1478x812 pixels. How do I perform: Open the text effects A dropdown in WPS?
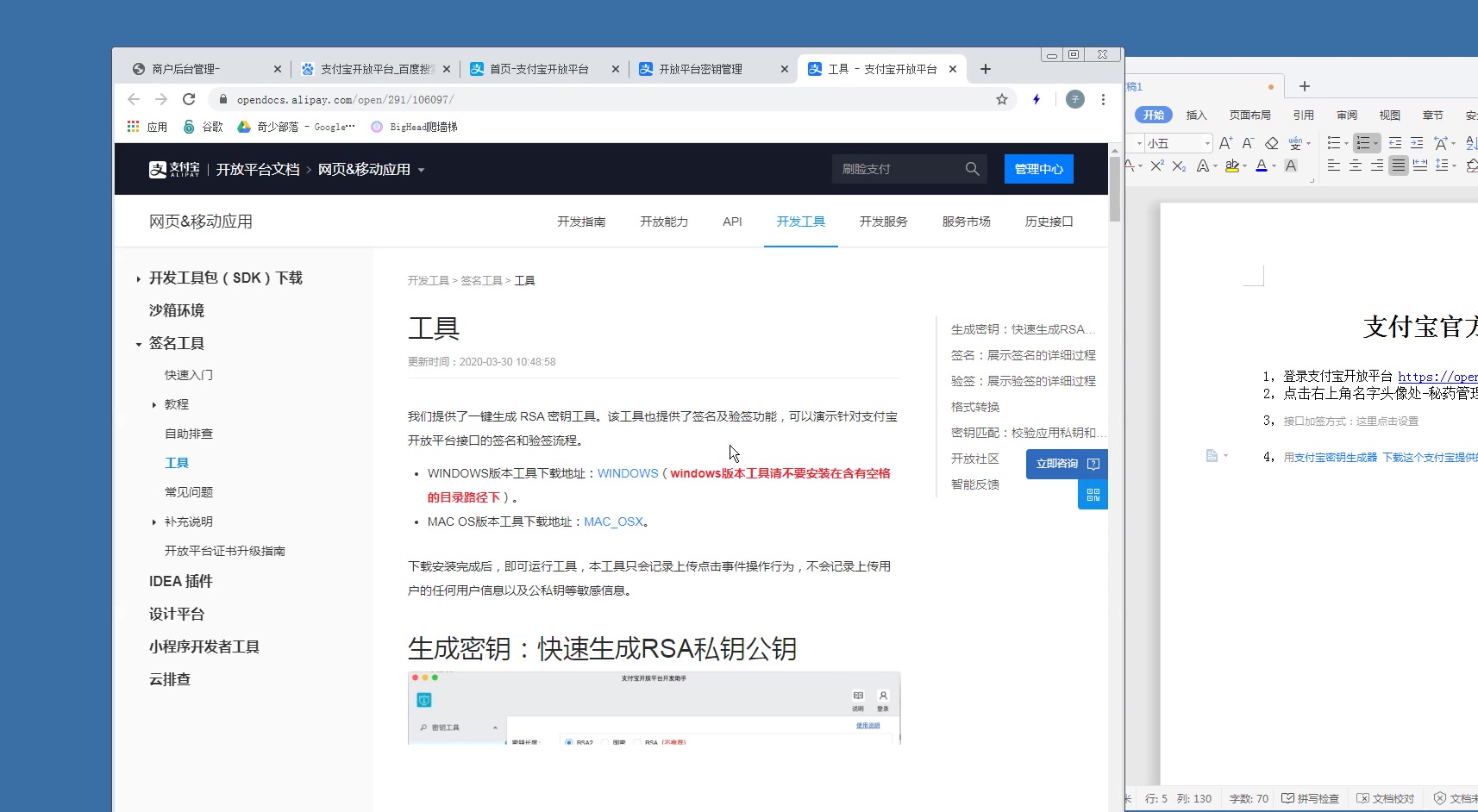click(x=1215, y=166)
